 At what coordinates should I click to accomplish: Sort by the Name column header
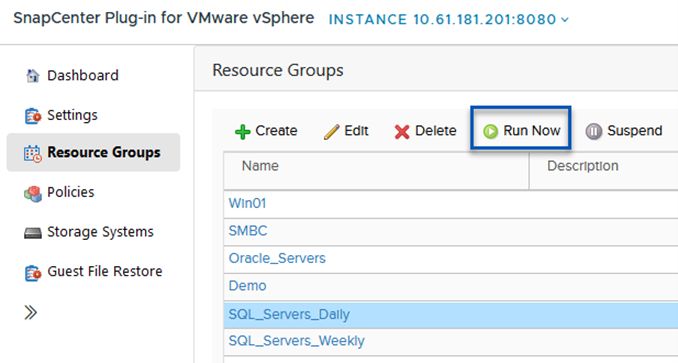[x=260, y=166]
